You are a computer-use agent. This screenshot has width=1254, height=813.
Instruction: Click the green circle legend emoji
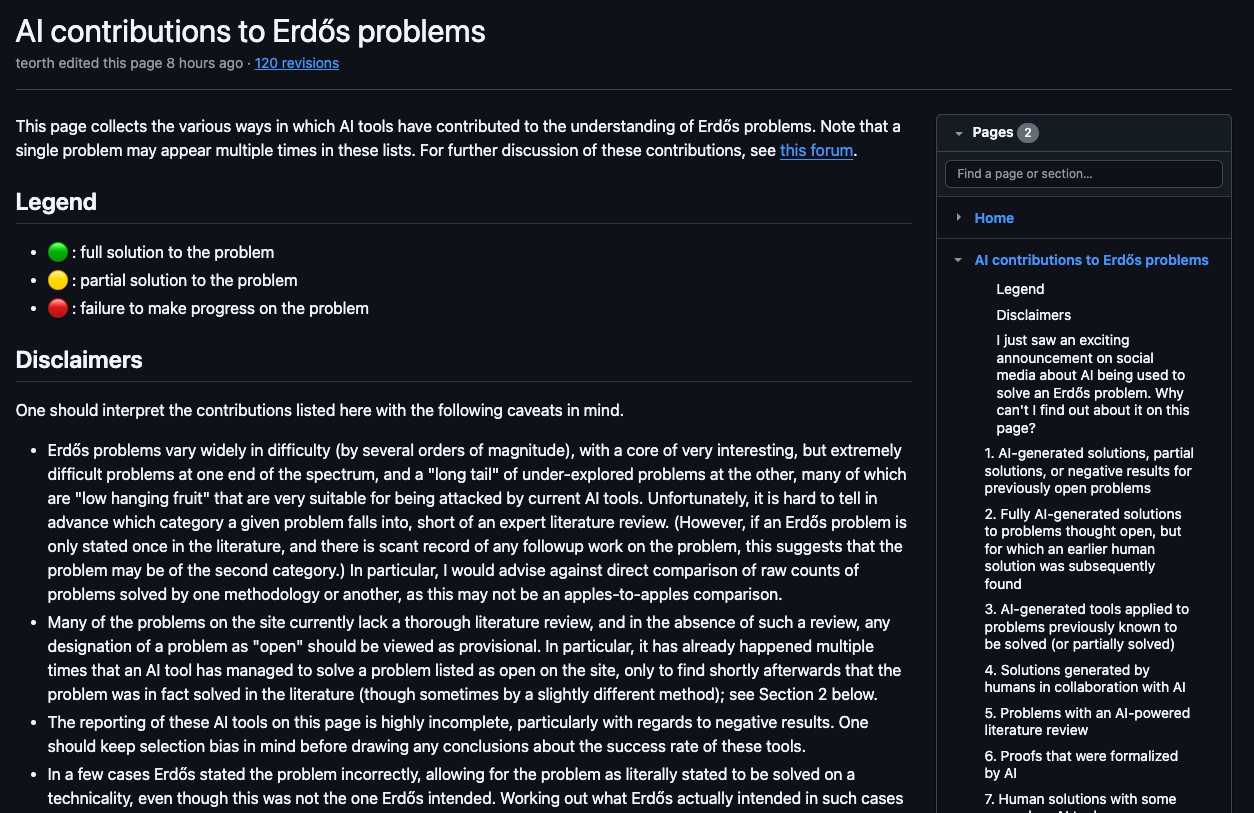(58, 253)
